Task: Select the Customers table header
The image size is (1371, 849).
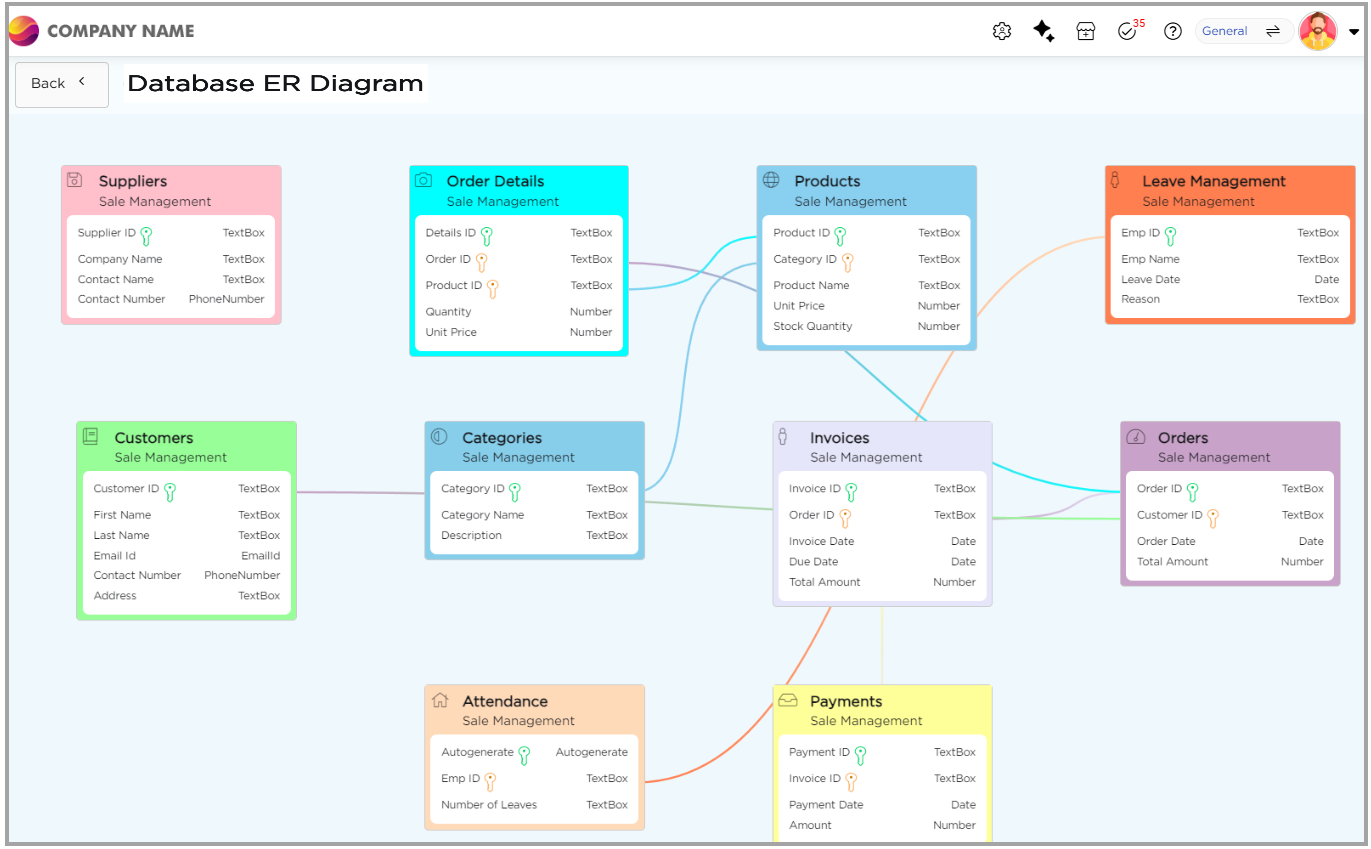Action: [153, 438]
